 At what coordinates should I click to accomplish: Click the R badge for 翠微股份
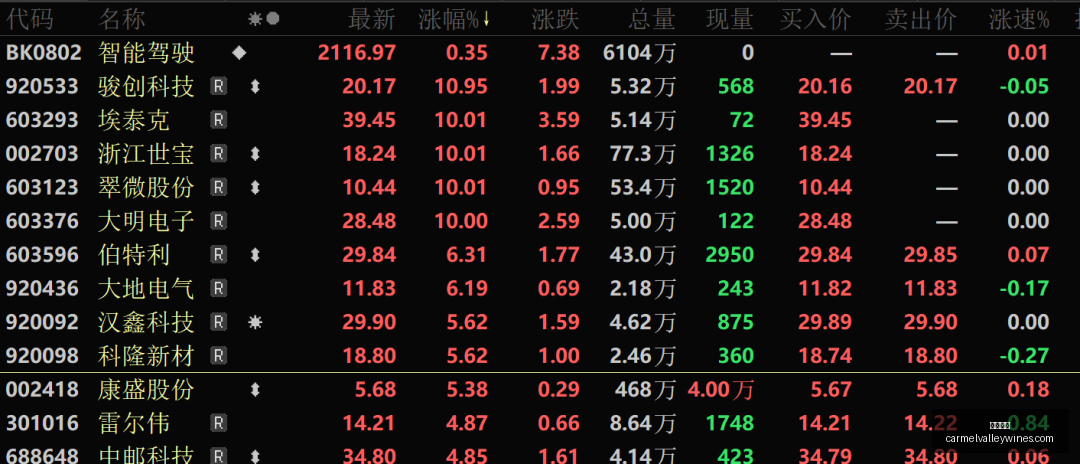218,187
